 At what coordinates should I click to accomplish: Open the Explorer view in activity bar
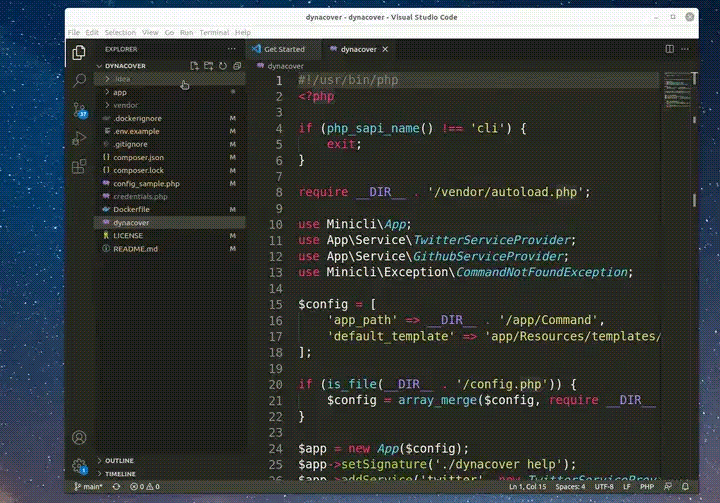(79, 53)
